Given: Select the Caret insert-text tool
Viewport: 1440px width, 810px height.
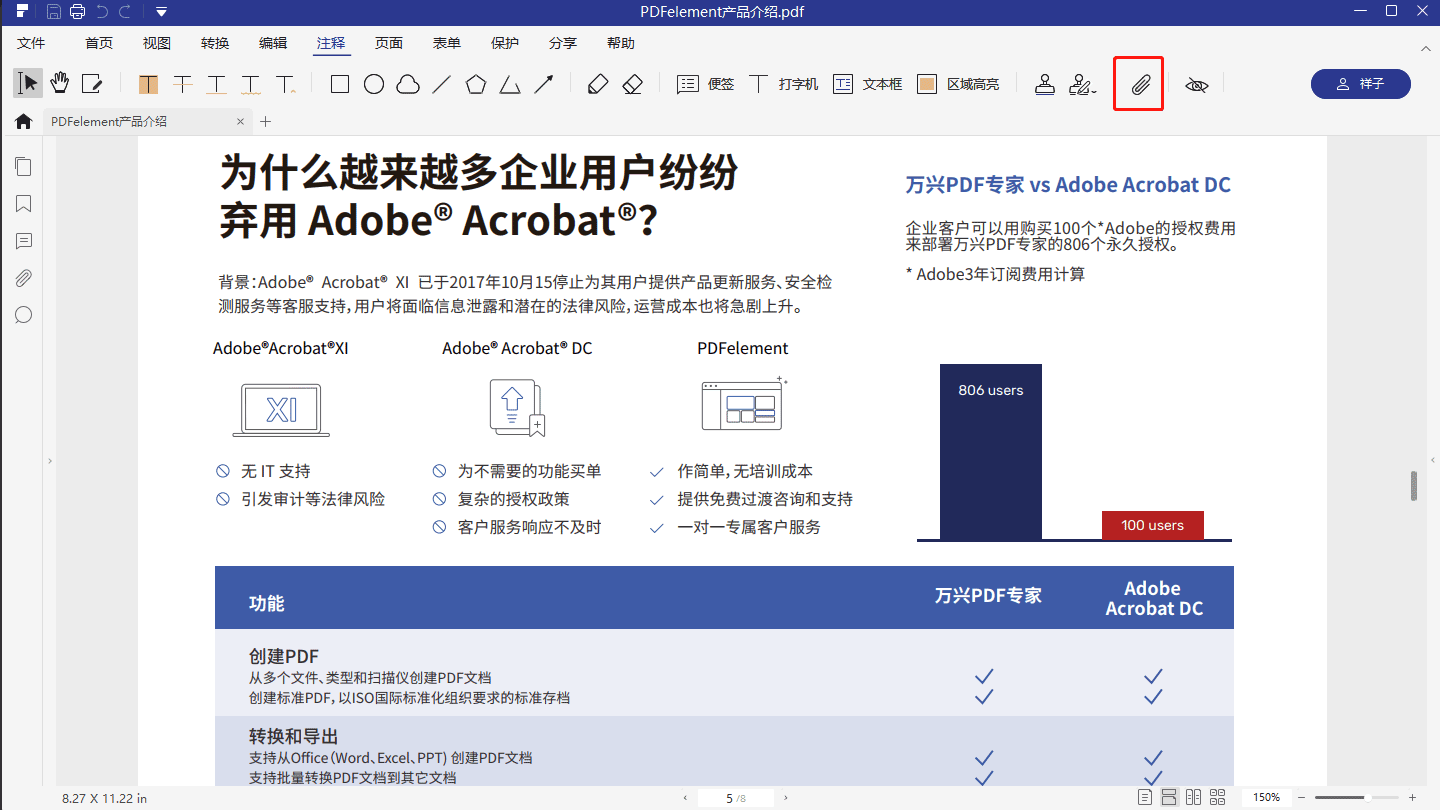Looking at the screenshot, I should [286, 84].
